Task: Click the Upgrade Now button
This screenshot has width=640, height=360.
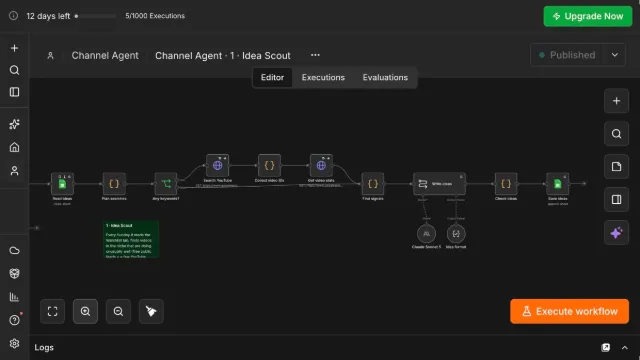Action: tap(588, 16)
